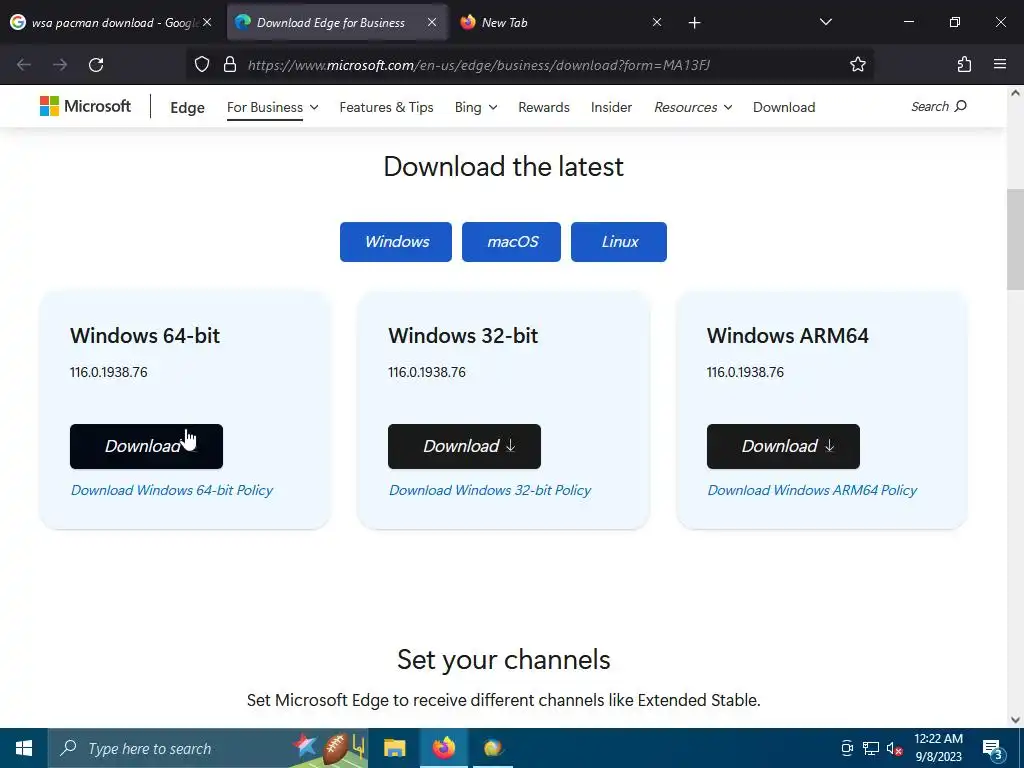
Task: Switch to the New Tab tab
Action: click(562, 22)
